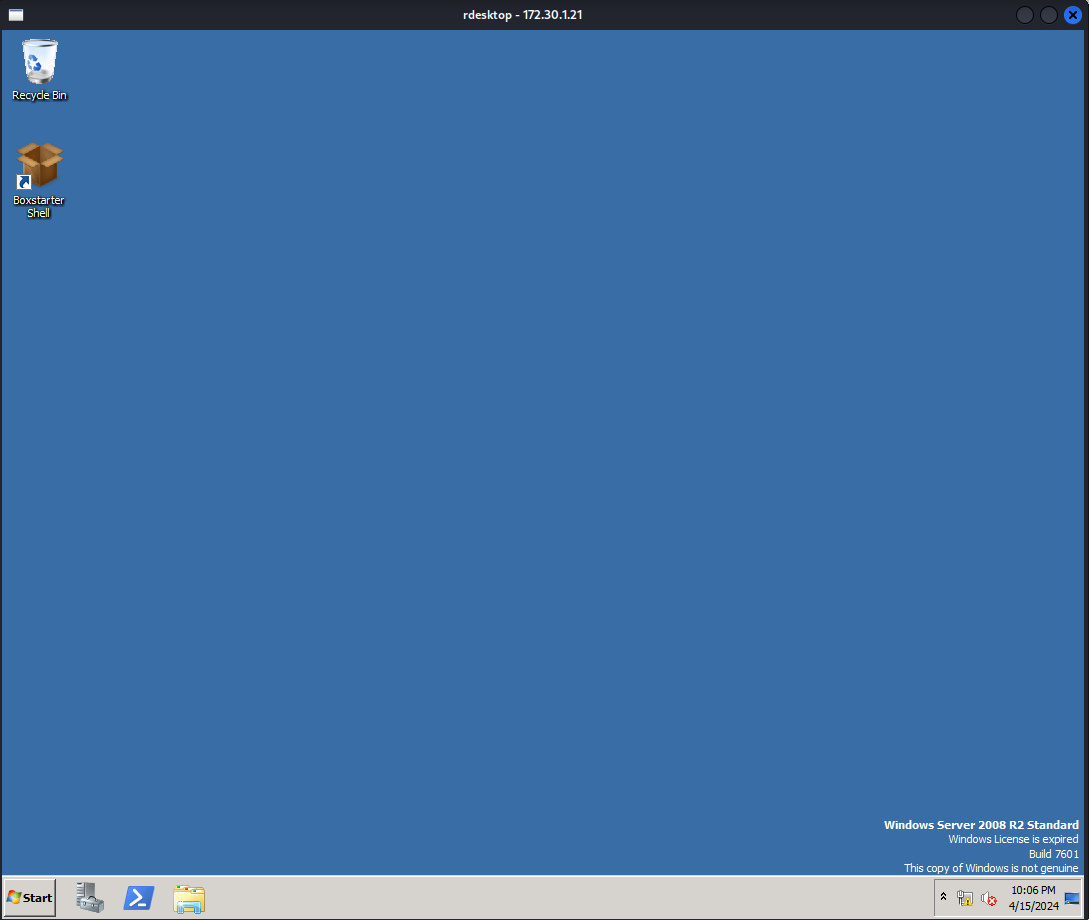Launch Server Manager from the taskbar
This screenshot has height=920, width=1089.
click(90, 897)
